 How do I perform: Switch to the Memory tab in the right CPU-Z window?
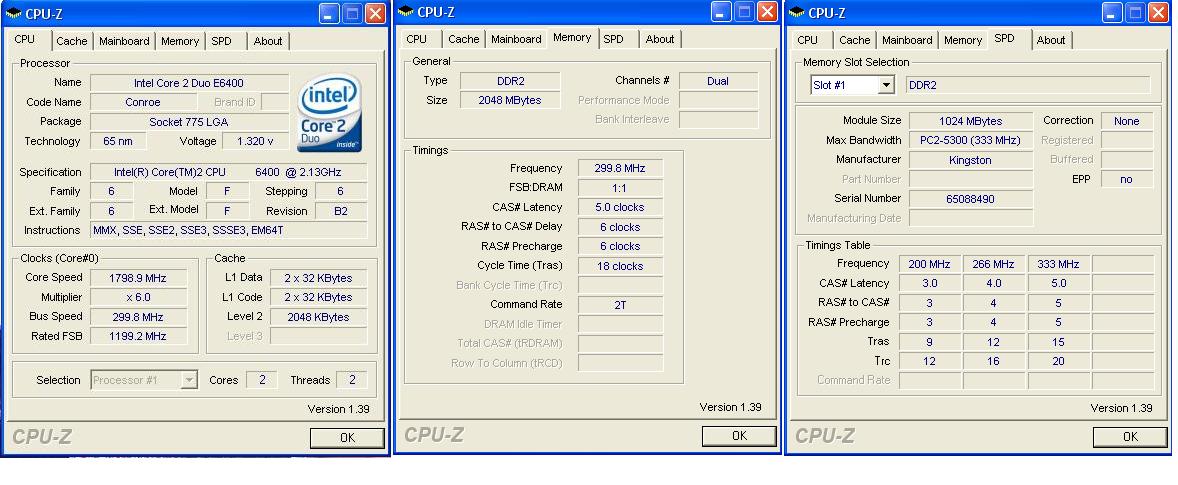click(963, 40)
